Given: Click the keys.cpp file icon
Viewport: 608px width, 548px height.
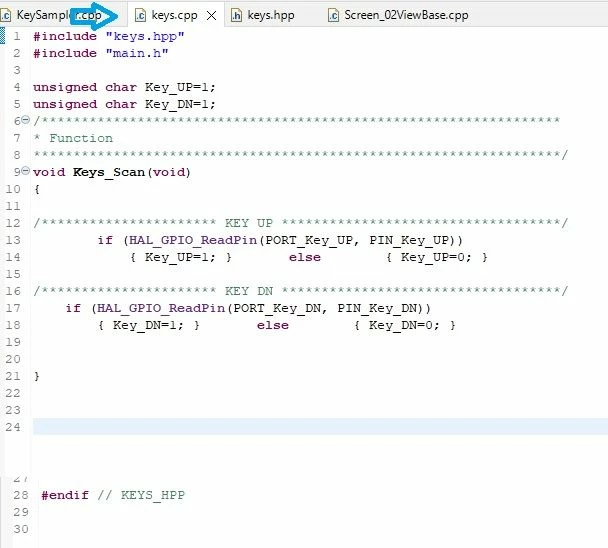Looking at the screenshot, I should 140,16.
